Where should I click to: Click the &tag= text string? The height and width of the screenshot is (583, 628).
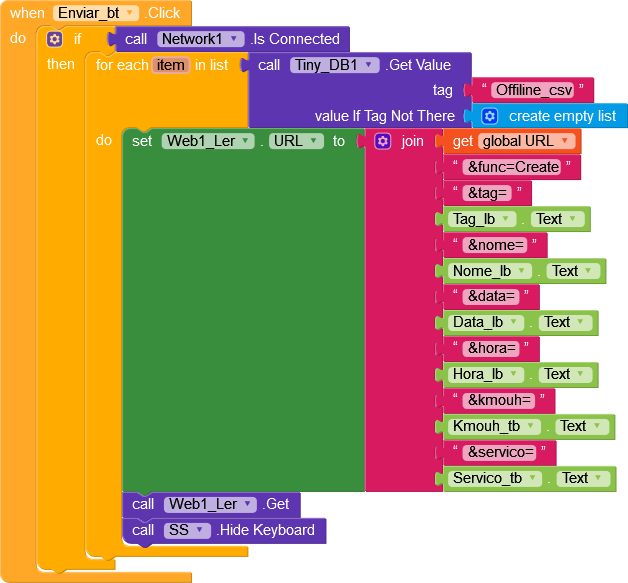(487, 193)
